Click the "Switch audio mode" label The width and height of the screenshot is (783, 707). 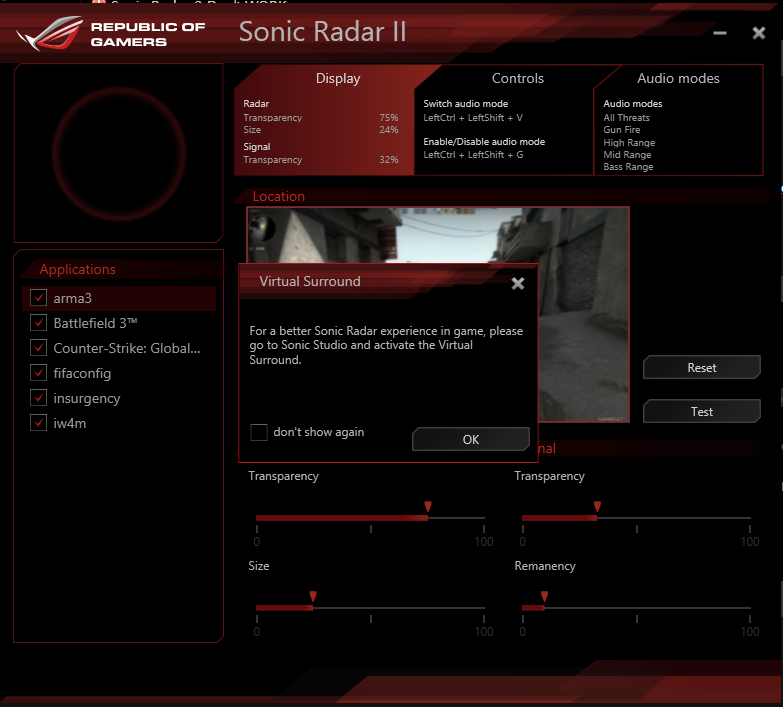465,104
